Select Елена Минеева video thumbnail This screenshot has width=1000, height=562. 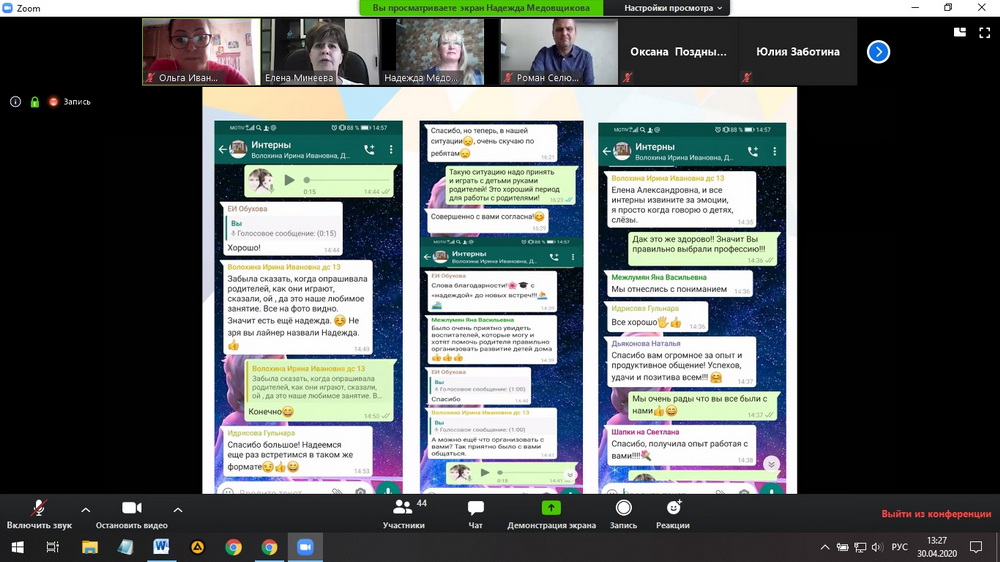pyautogui.click(x=320, y=52)
